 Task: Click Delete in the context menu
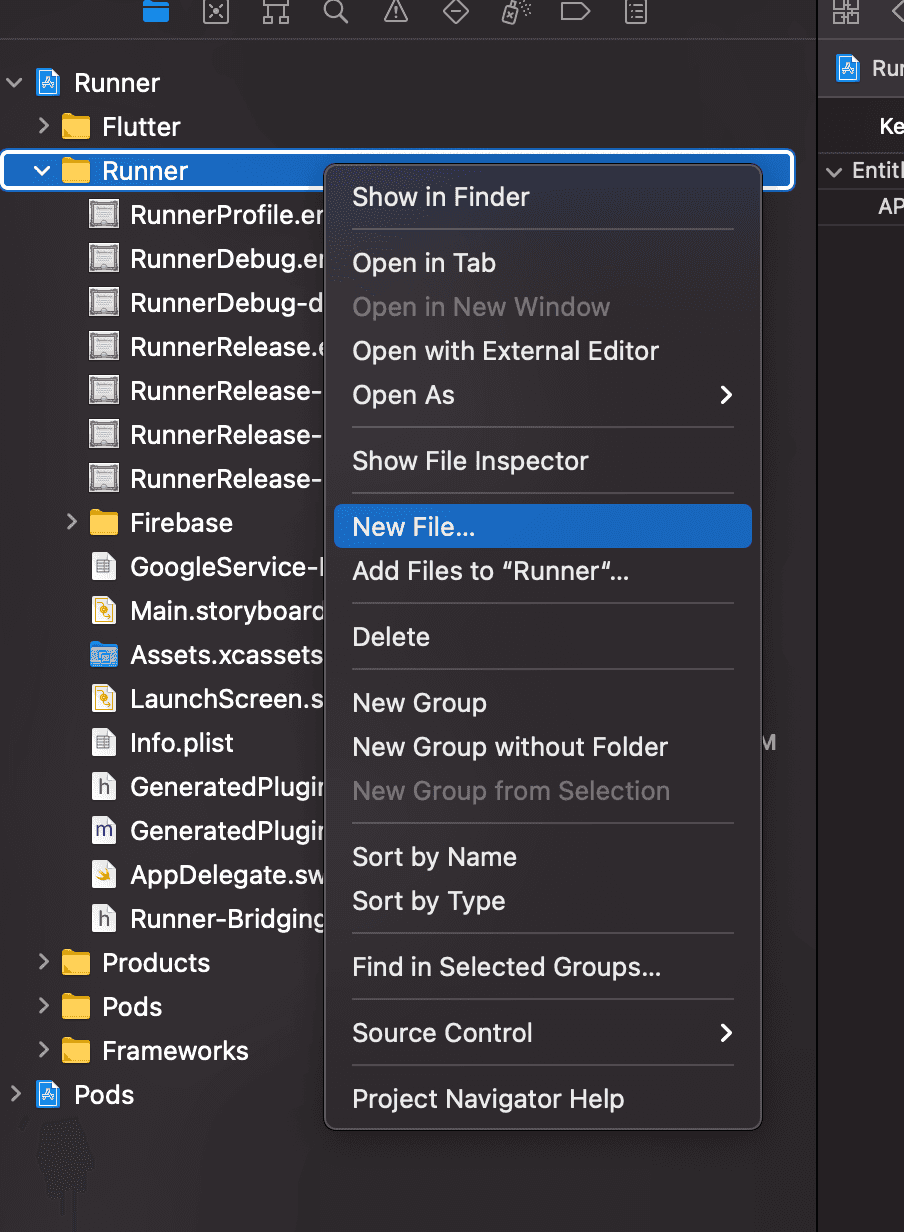point(391,637)
